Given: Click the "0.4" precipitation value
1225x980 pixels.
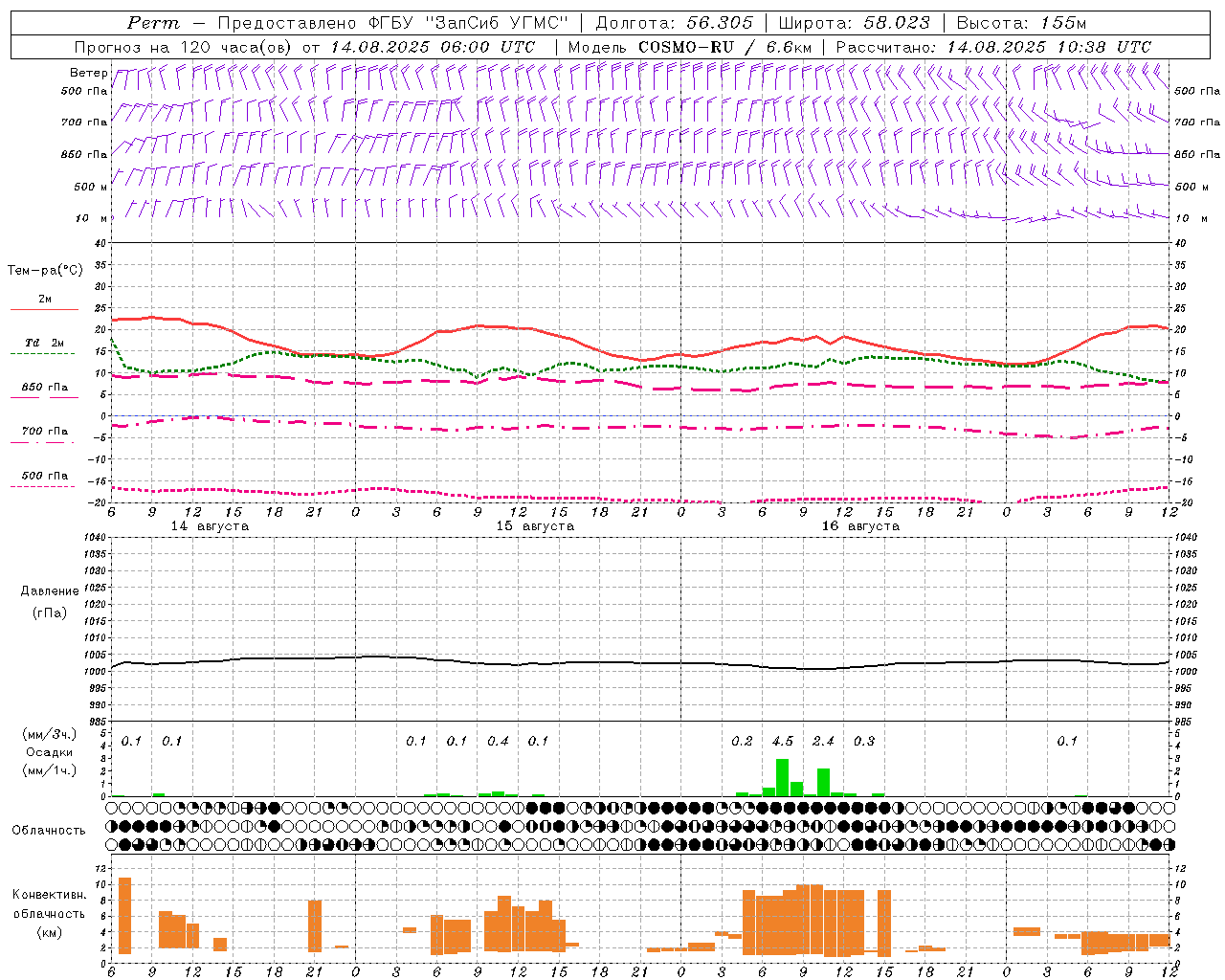Looking at the screenshot, I should [498, 742].
